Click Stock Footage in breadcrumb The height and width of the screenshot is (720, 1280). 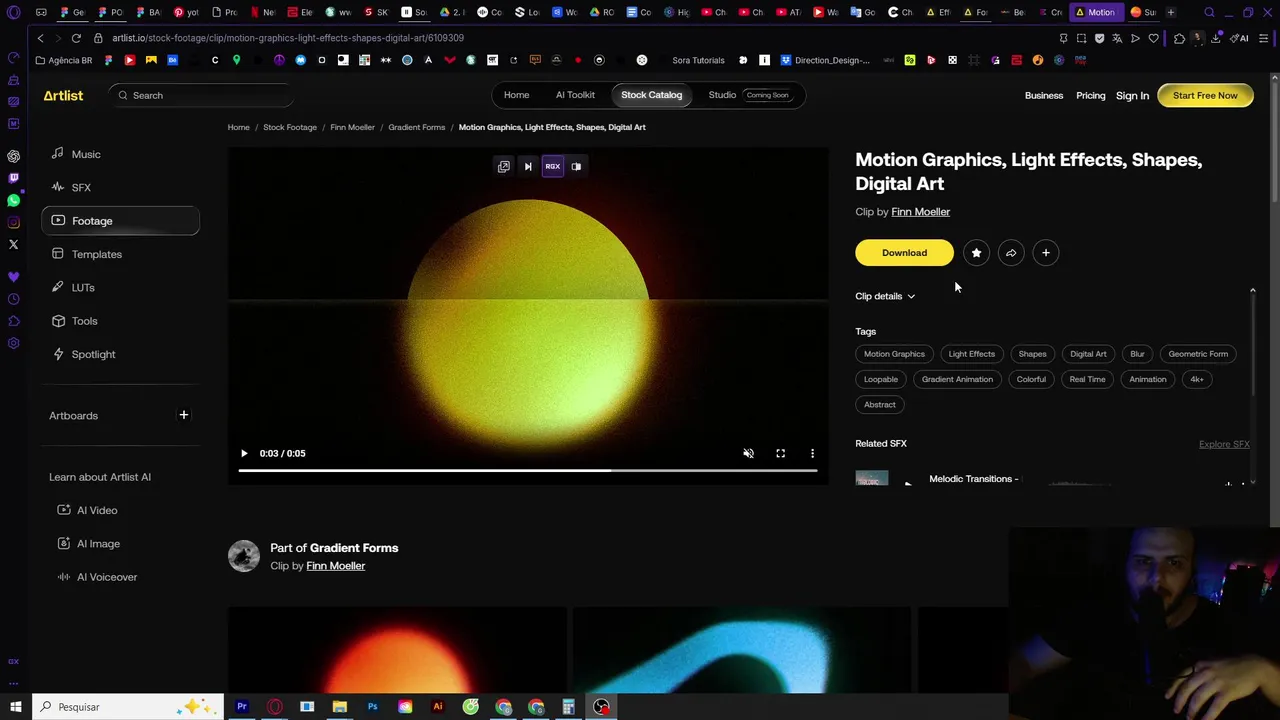[x=290, y=127]
